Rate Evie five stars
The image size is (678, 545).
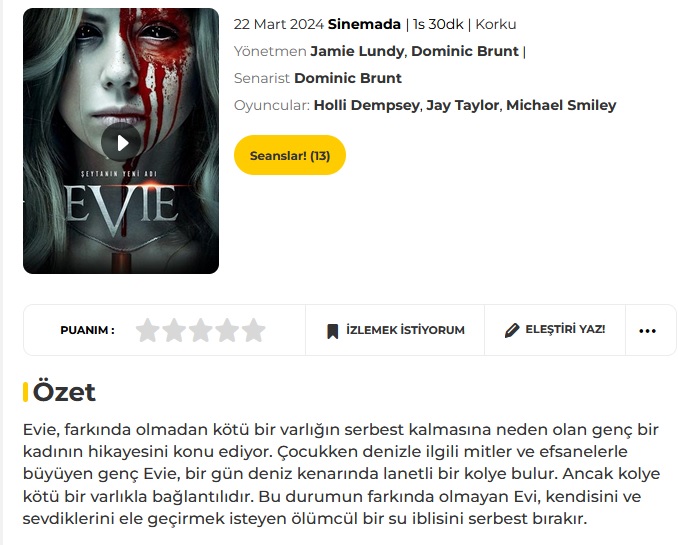click(253, 330)
